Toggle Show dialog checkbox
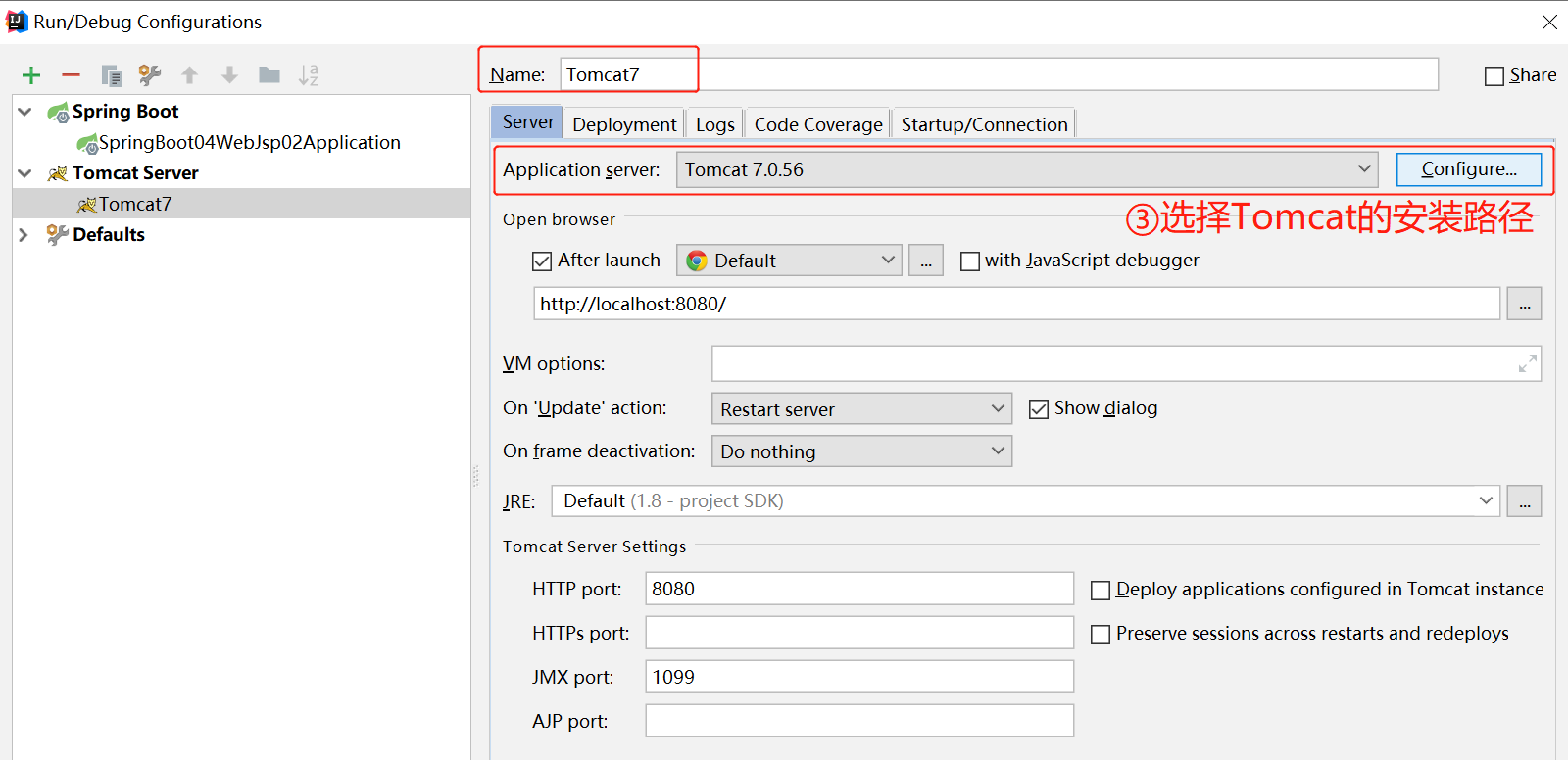 click(1039, 409)
